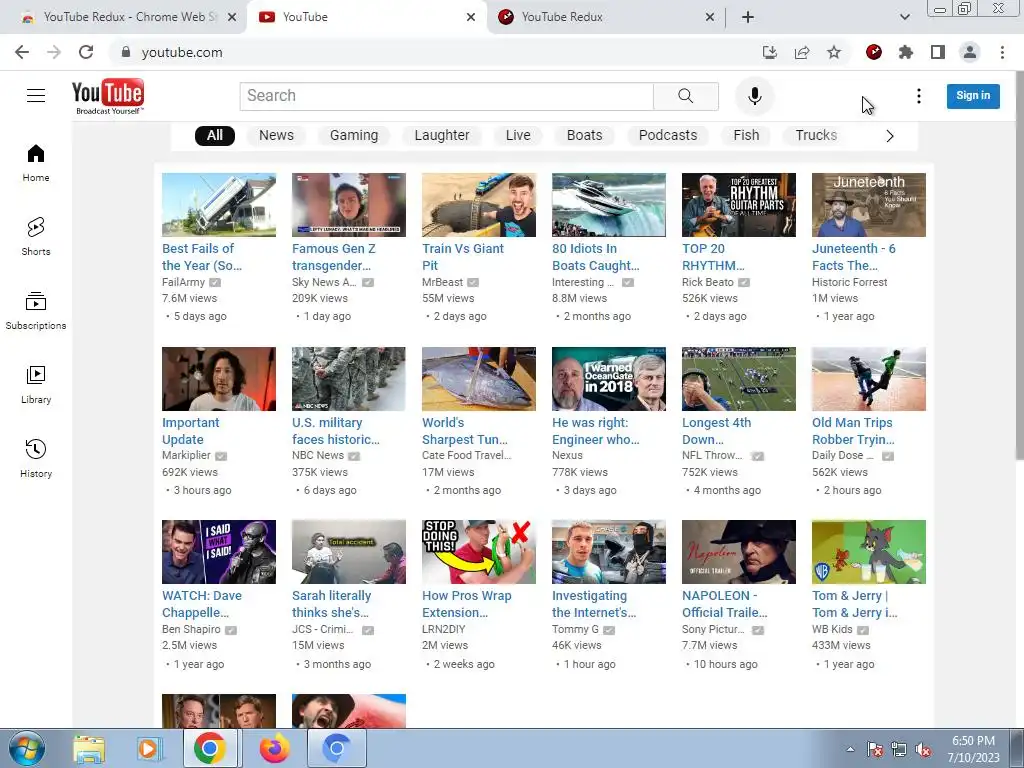
Task: Open the hamburger guide menu
Action: pos(36,95)
